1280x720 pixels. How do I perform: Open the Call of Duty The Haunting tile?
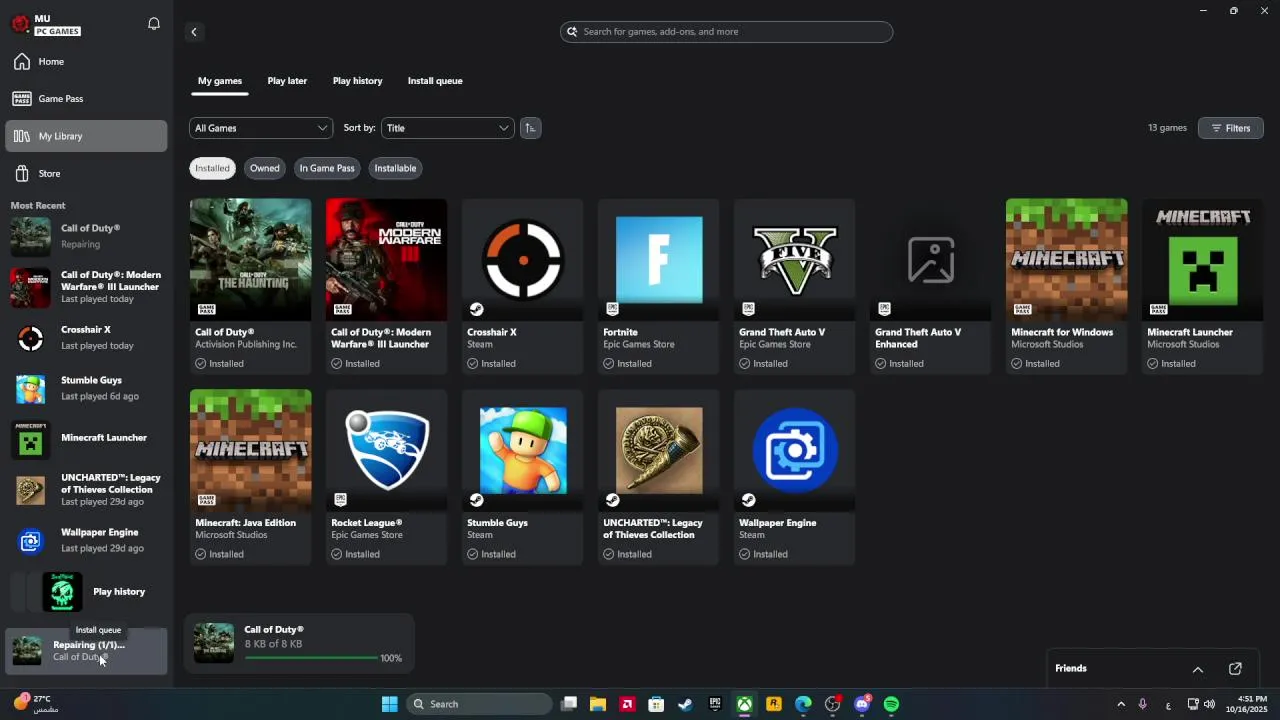click(251, 286)
